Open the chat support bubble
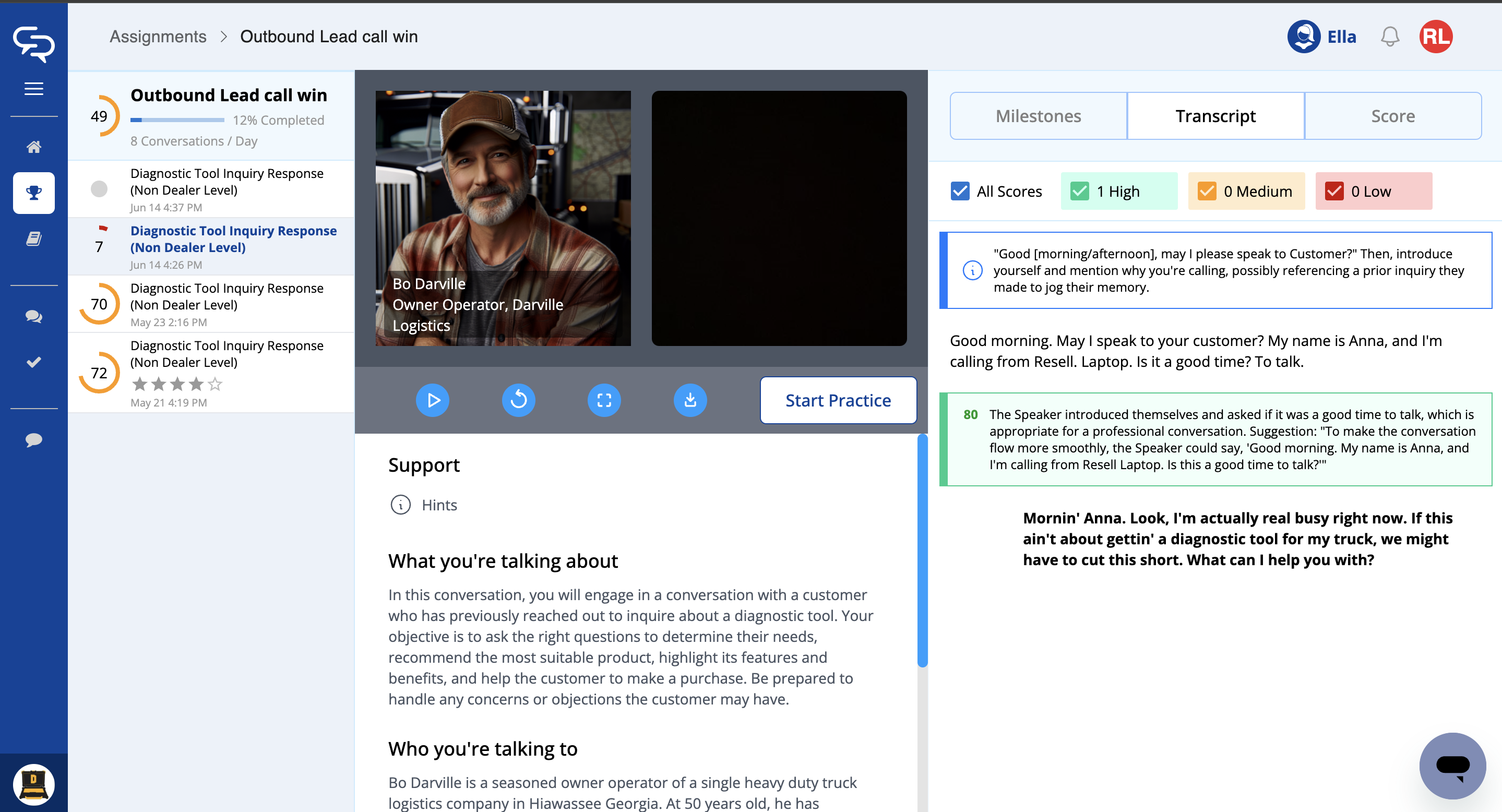 point(1452,766)
